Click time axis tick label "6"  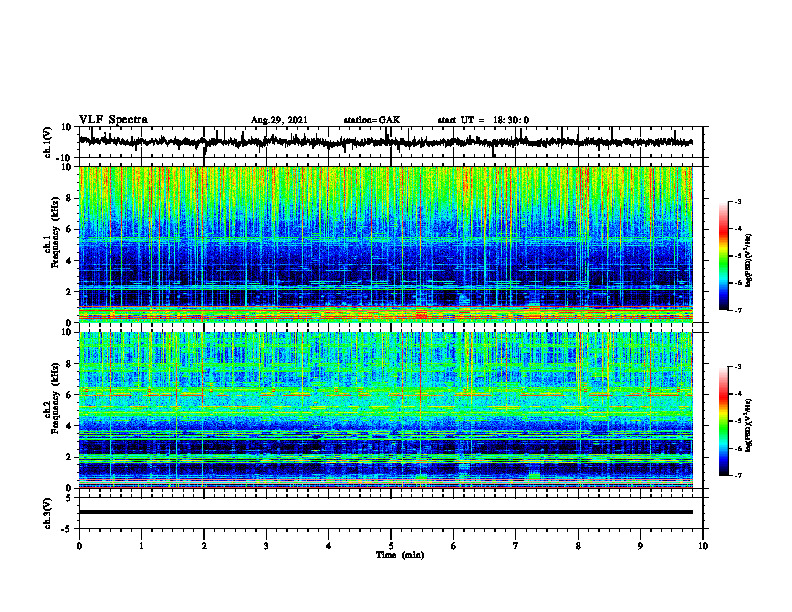pyautogui.click(x=453, y=546)
